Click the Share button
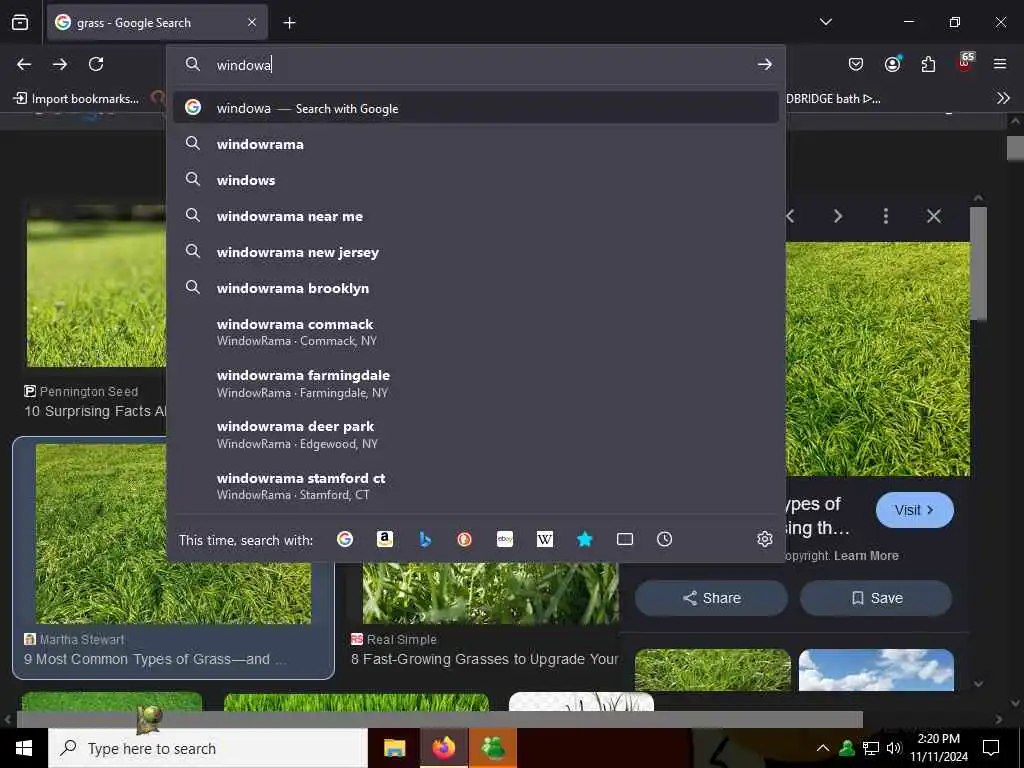 [711, 598]
